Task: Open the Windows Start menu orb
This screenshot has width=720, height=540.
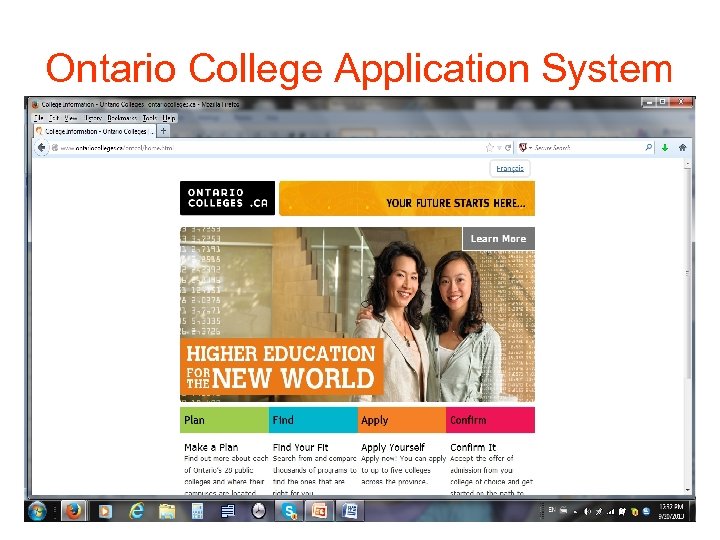Action: click(x=37, y=511)
